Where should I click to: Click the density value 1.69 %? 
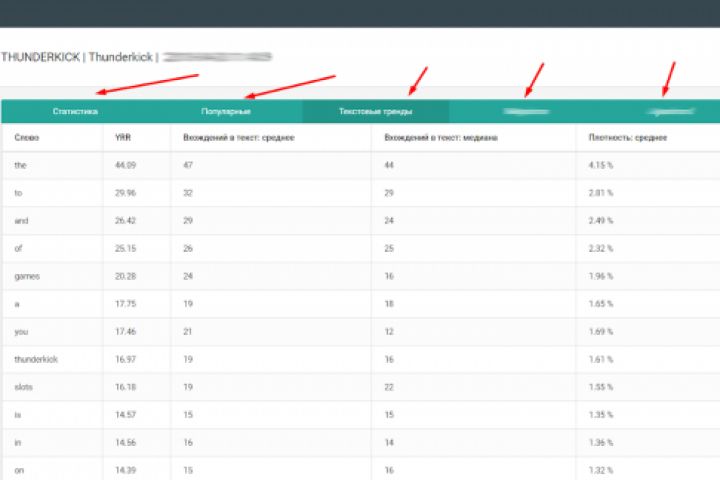tap(601, 332)
